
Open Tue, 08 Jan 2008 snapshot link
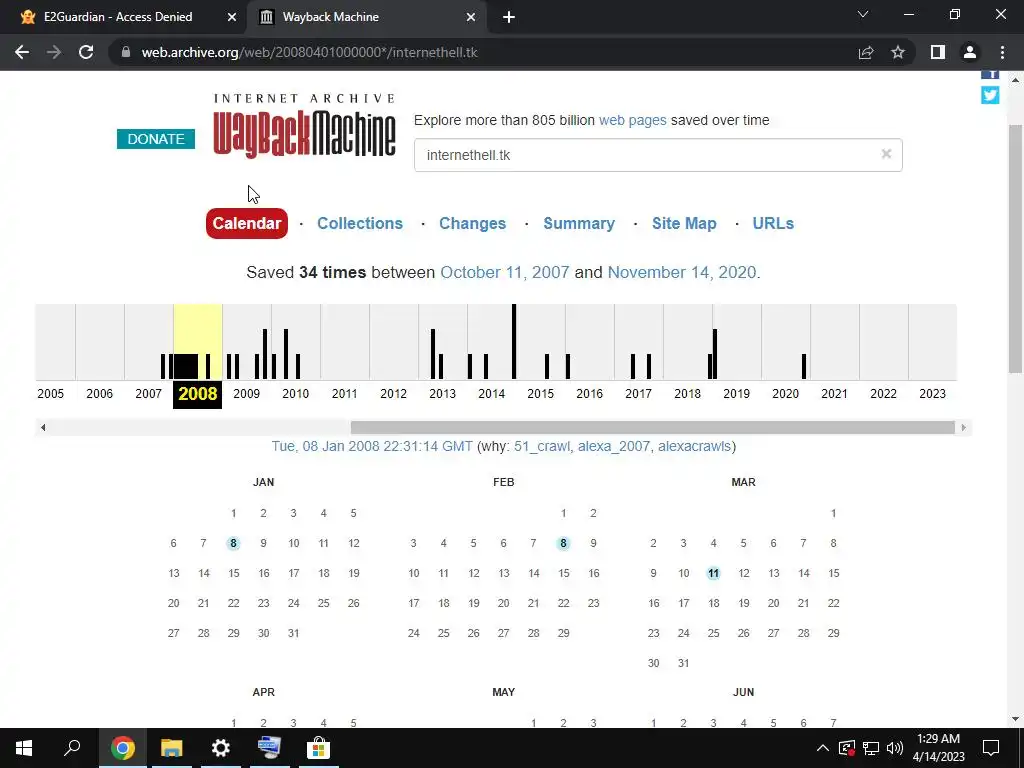pos(372,446)
